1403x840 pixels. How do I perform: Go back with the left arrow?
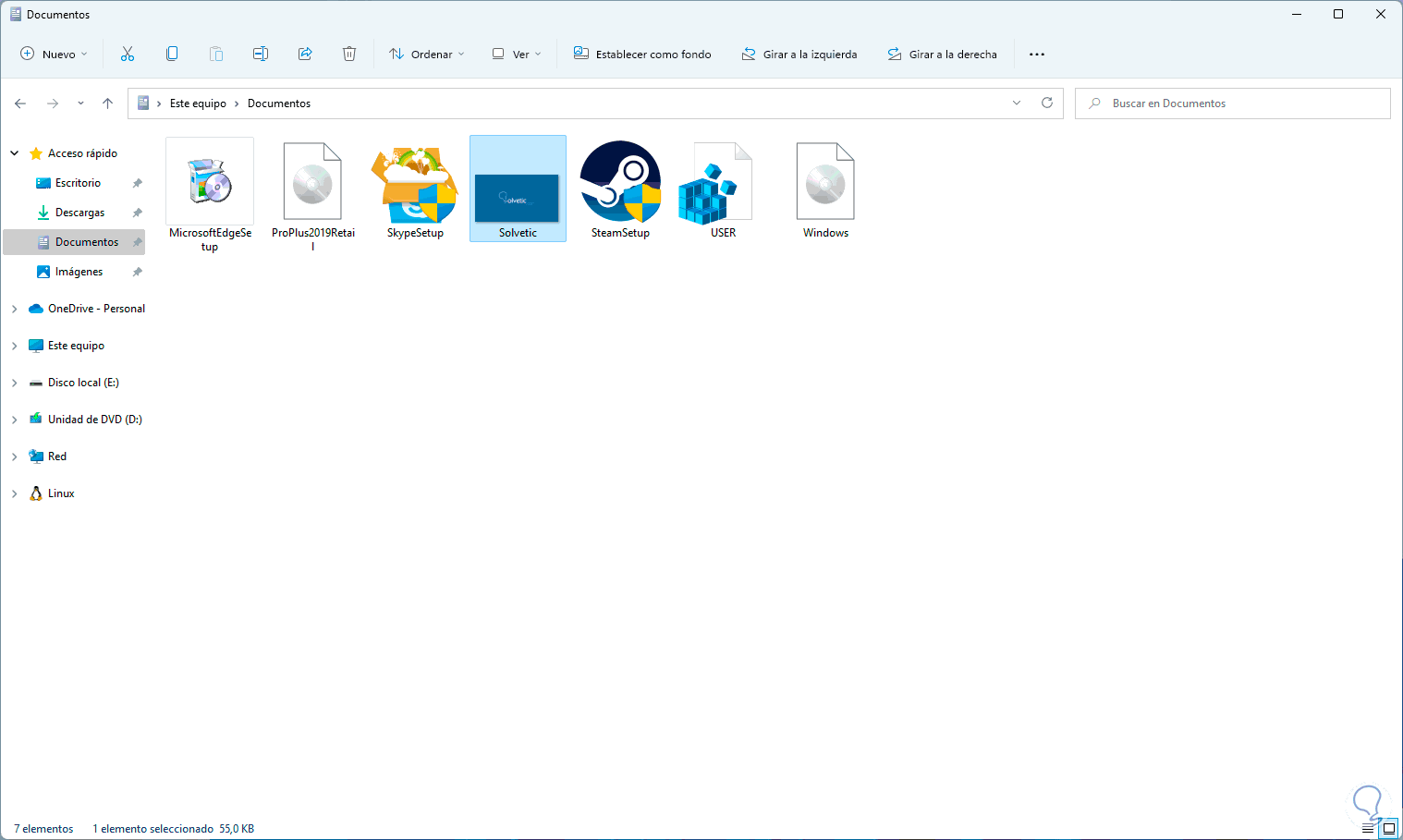(x=20, y=103)
